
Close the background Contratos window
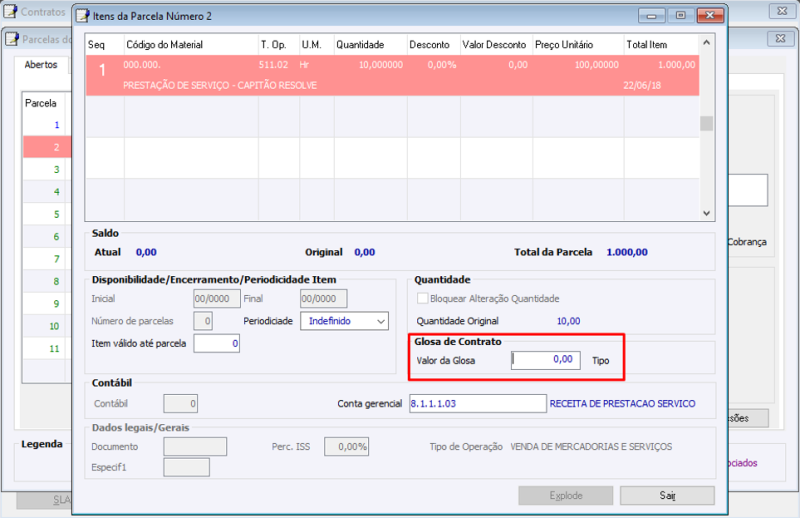coord(782,11)
